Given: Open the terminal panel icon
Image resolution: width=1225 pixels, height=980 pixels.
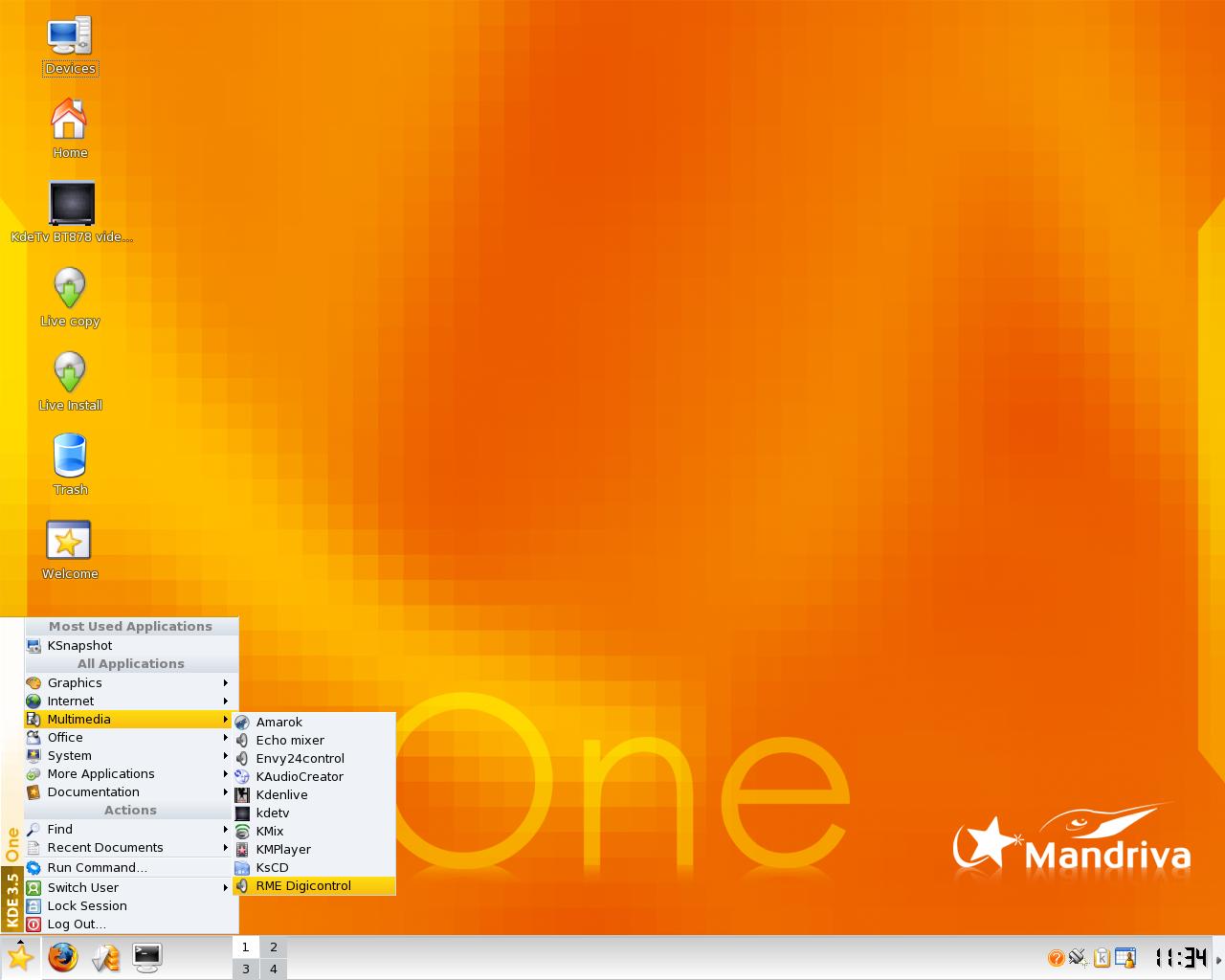Looking at the screenshot, I should coord(146,957).
